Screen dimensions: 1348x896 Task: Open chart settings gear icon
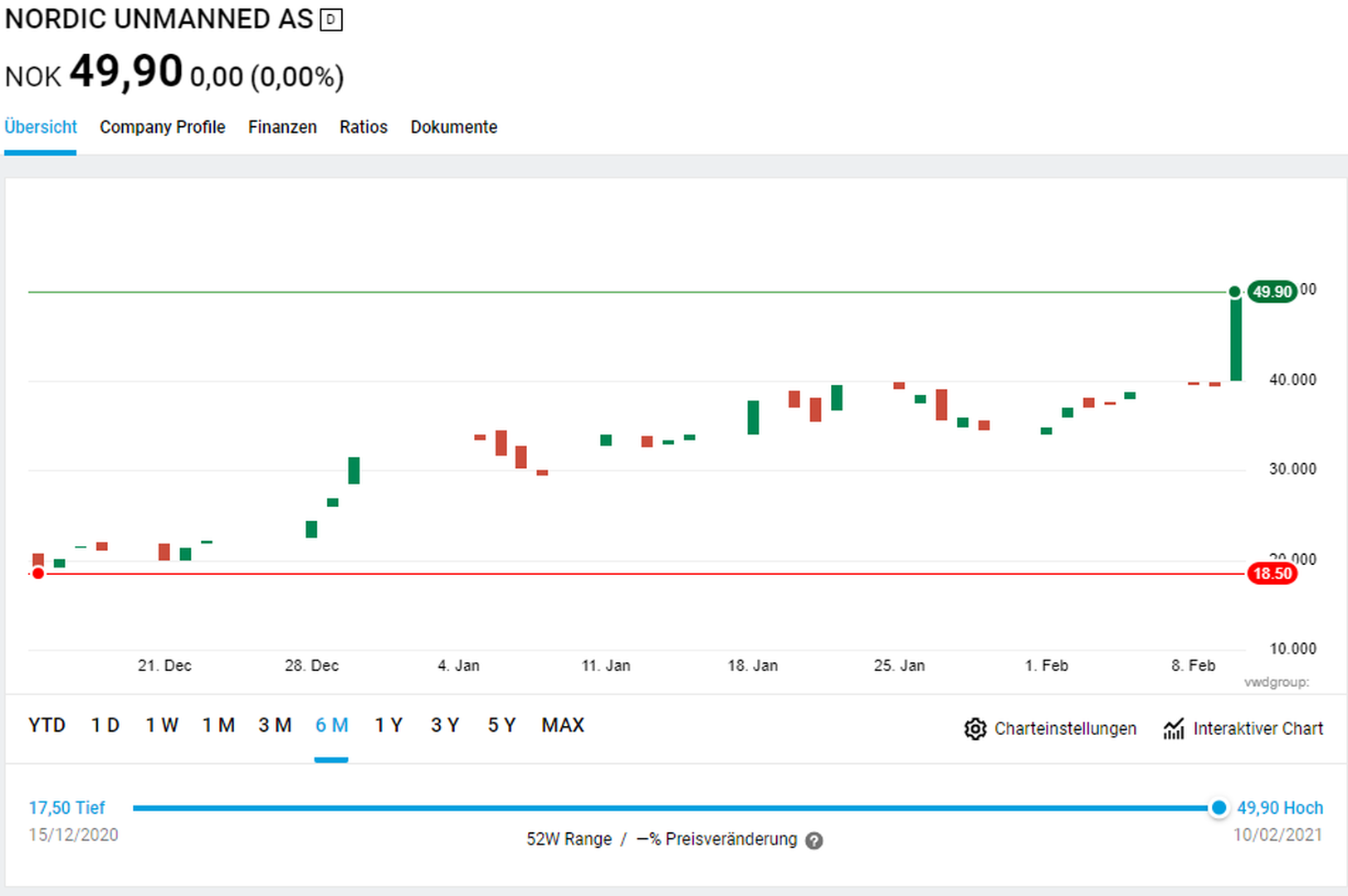click(x=975, y=728)
